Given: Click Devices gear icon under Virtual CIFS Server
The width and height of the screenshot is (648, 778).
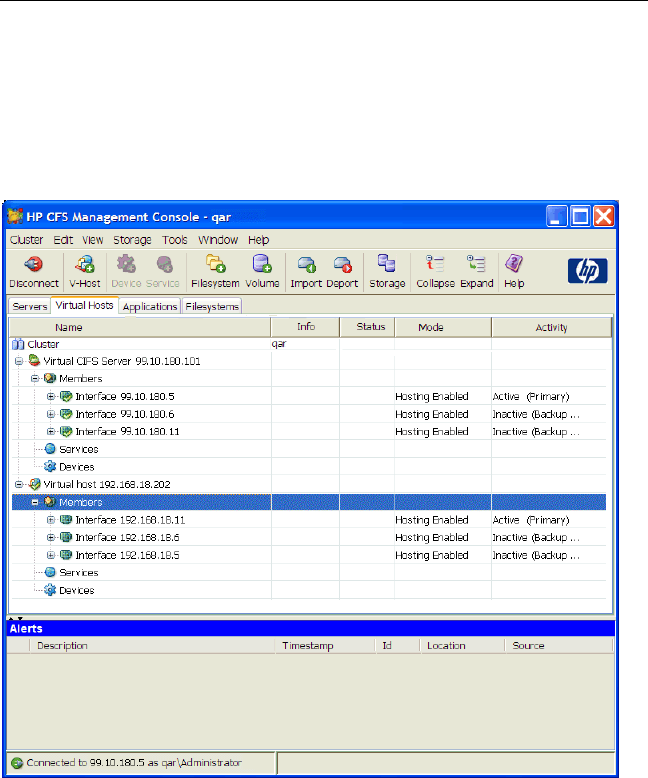Looking at the screenshot, I should (x=50, y=466).
